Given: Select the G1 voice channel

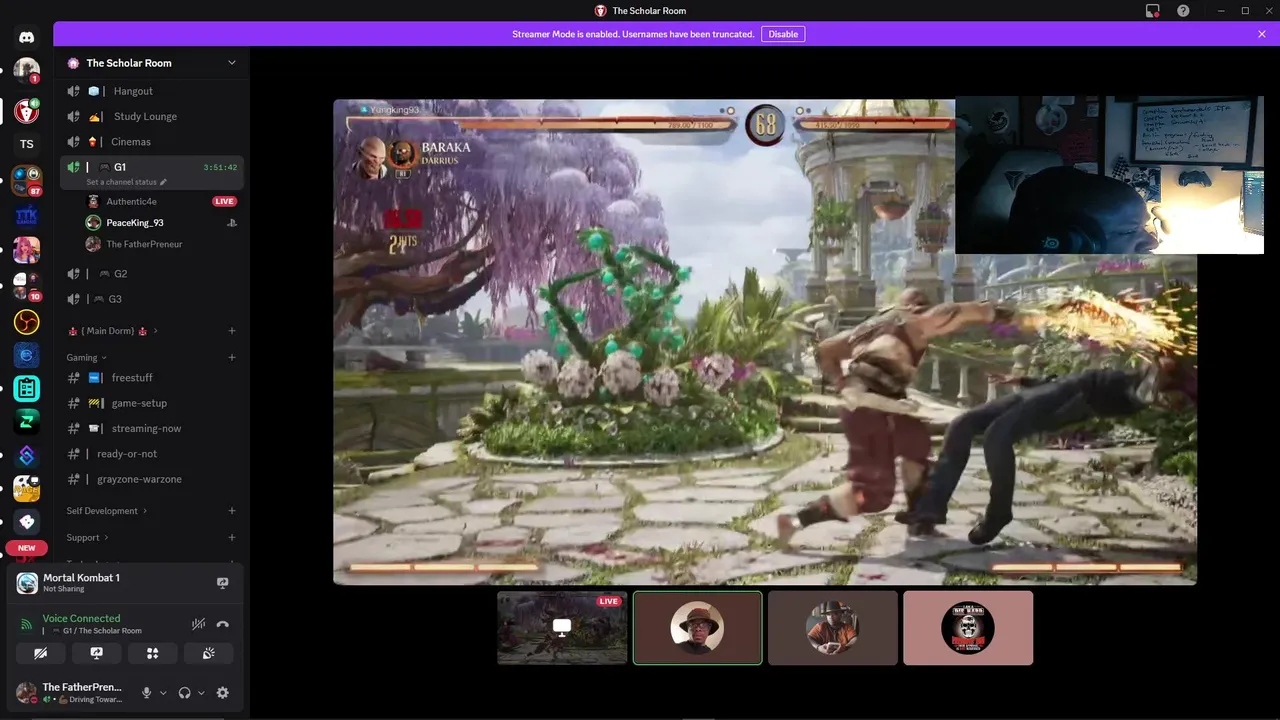Looking at the screenshot, I should 152,167.
